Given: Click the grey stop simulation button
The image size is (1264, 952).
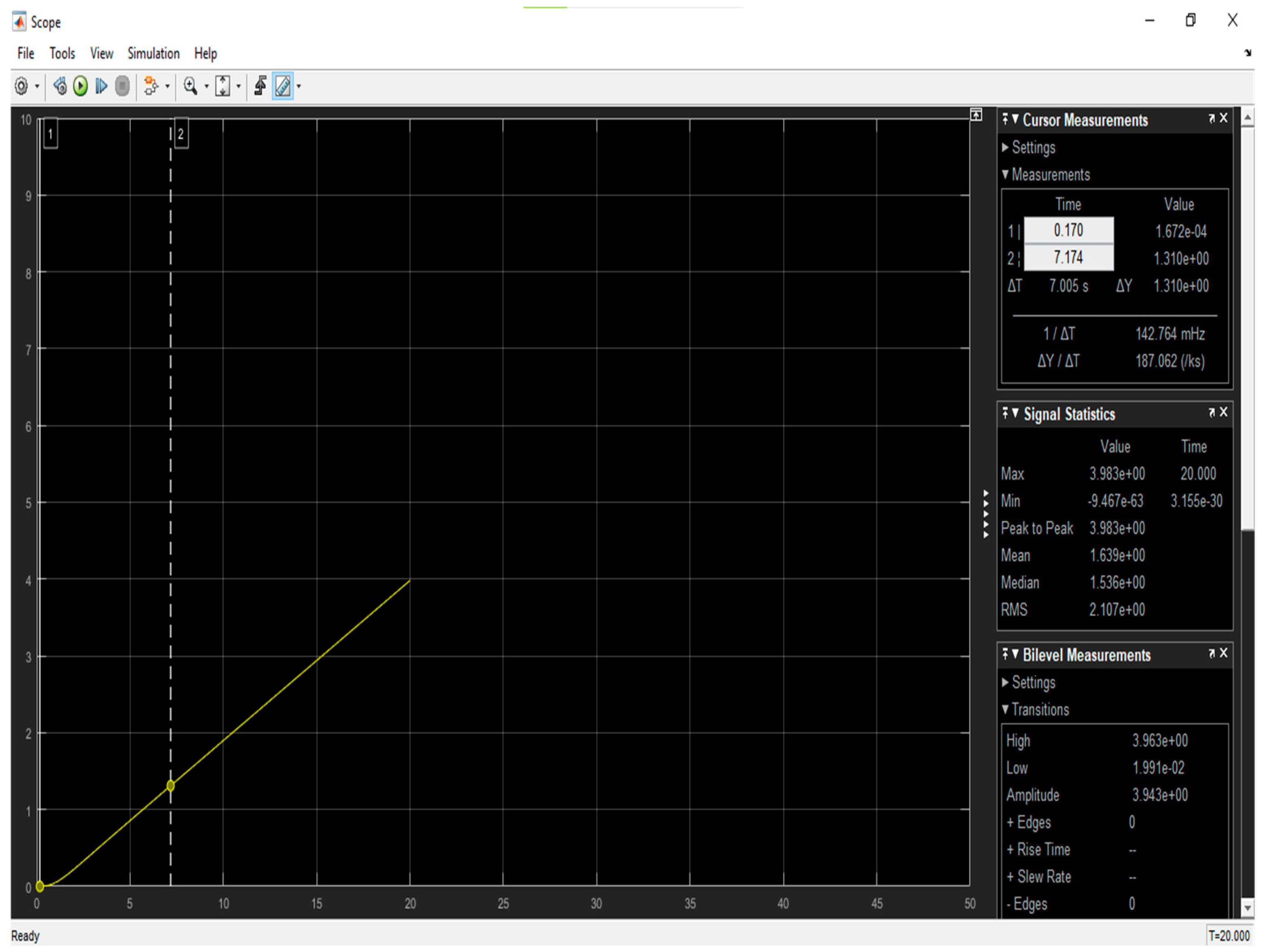Looking at the screenshot, I should tap(122, 86).
